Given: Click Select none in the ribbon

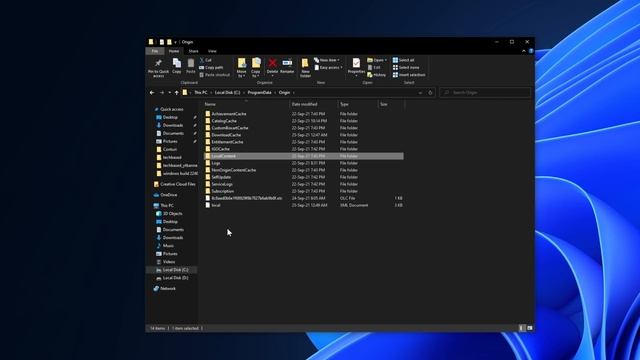Looking at the screenshot, I should 406,67.
